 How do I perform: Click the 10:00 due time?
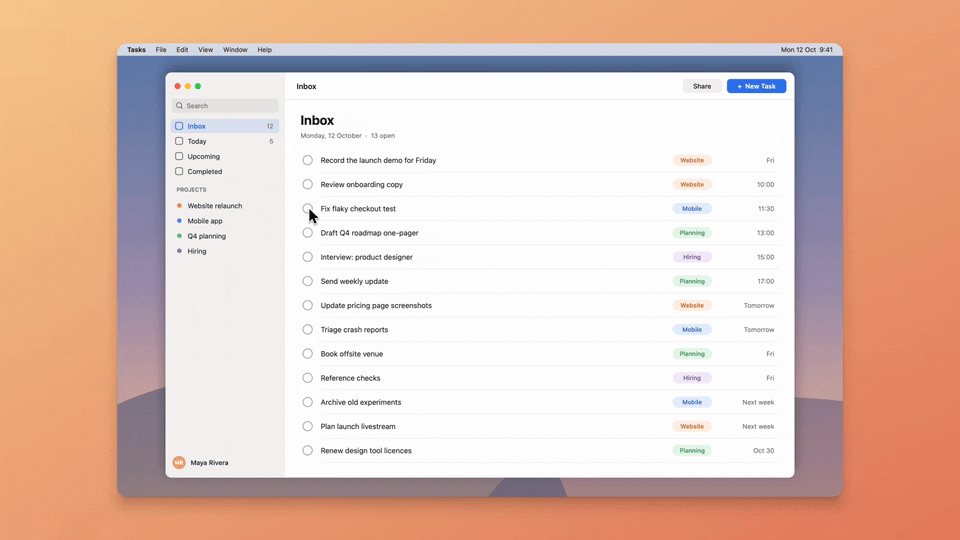765,184
